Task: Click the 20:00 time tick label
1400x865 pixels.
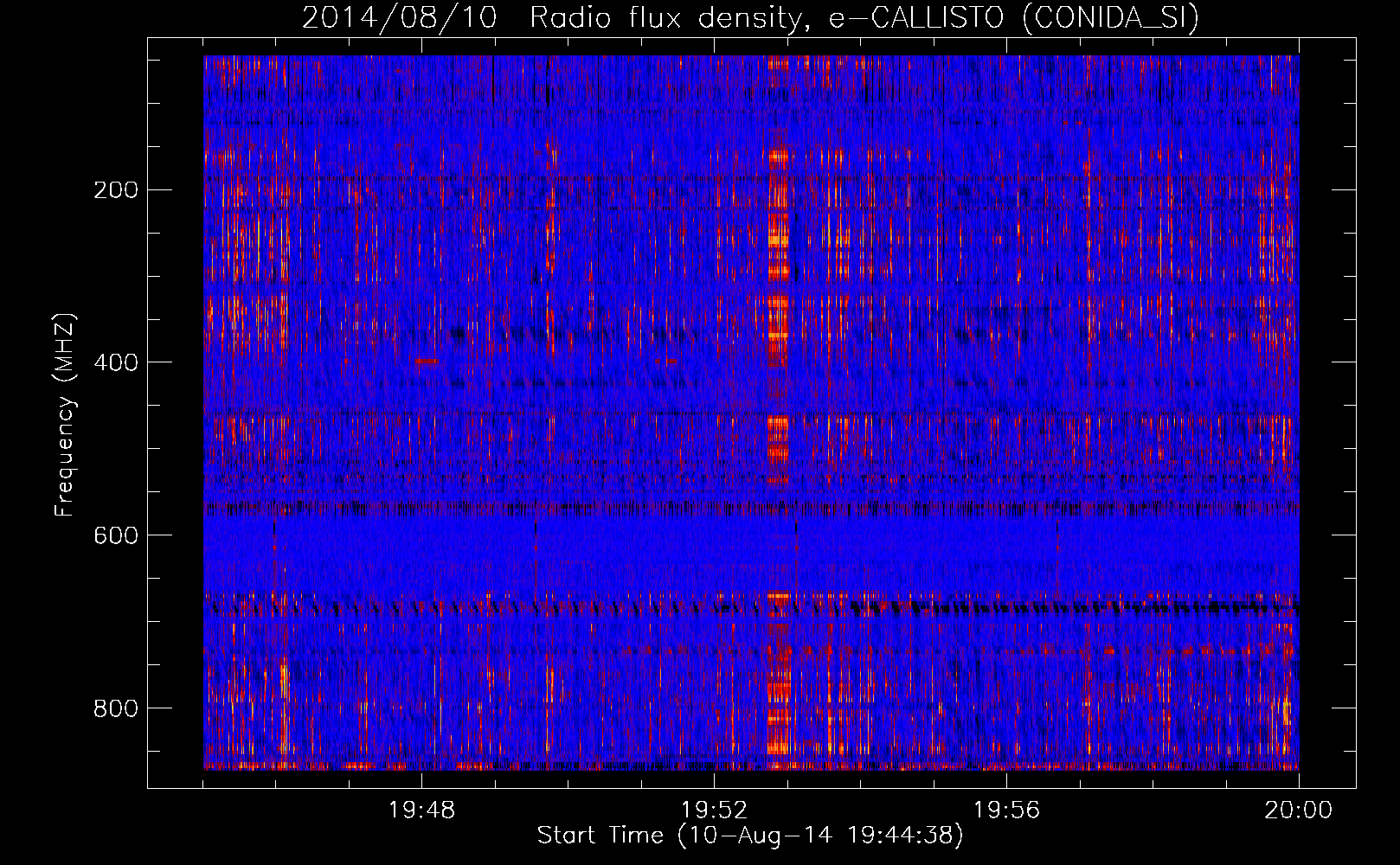Action: [x=1299, y=811]
